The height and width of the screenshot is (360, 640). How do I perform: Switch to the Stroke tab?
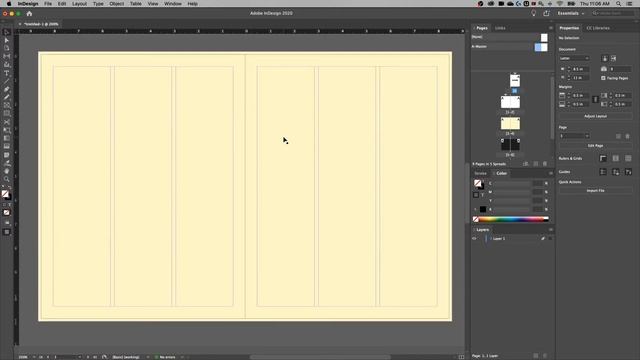point(480,173)
